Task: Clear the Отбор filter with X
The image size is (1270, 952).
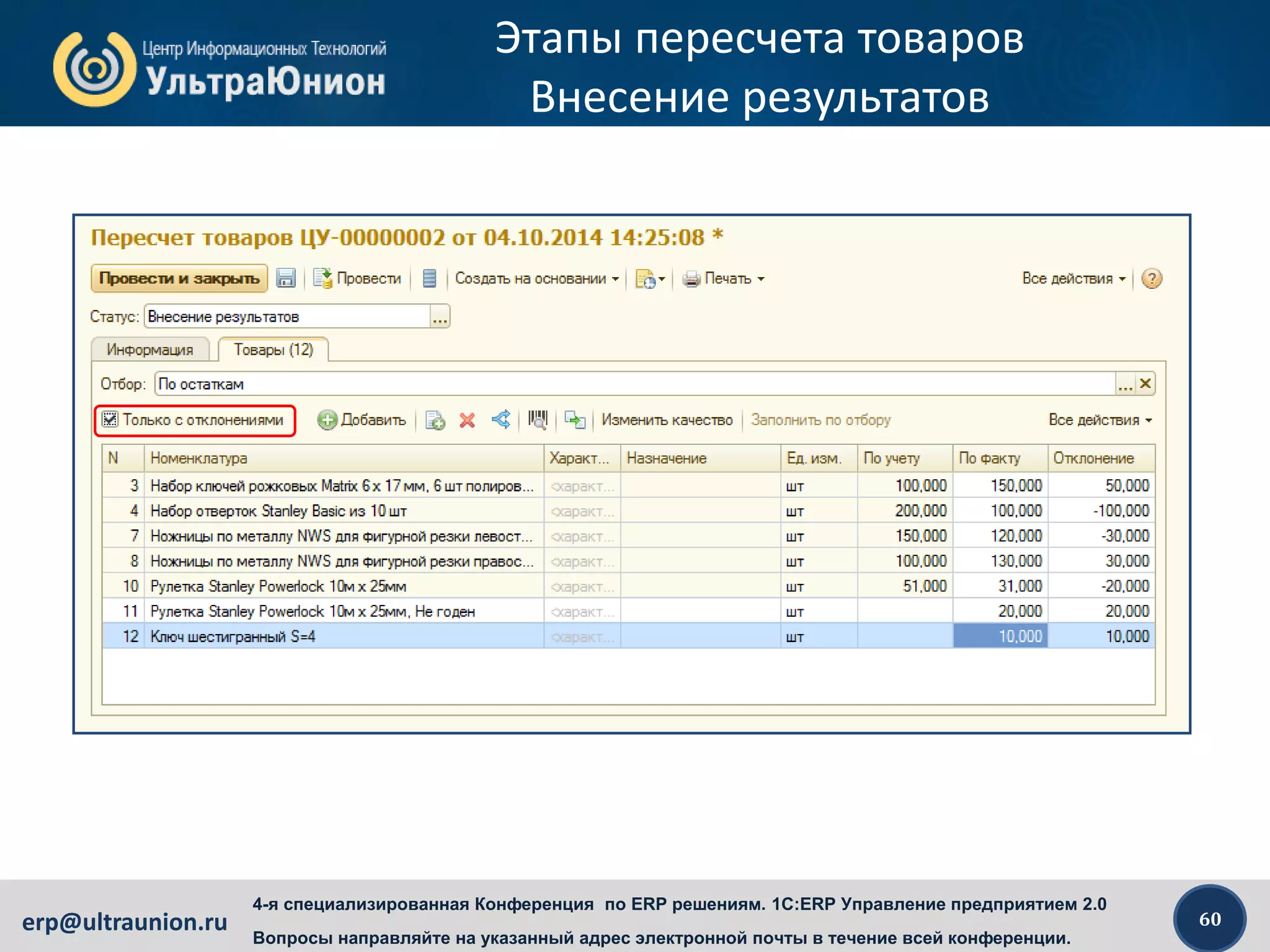Action: 1145,384
